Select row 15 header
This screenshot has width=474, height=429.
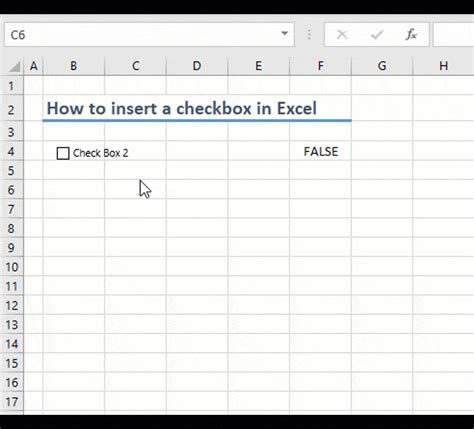[12, 363]
